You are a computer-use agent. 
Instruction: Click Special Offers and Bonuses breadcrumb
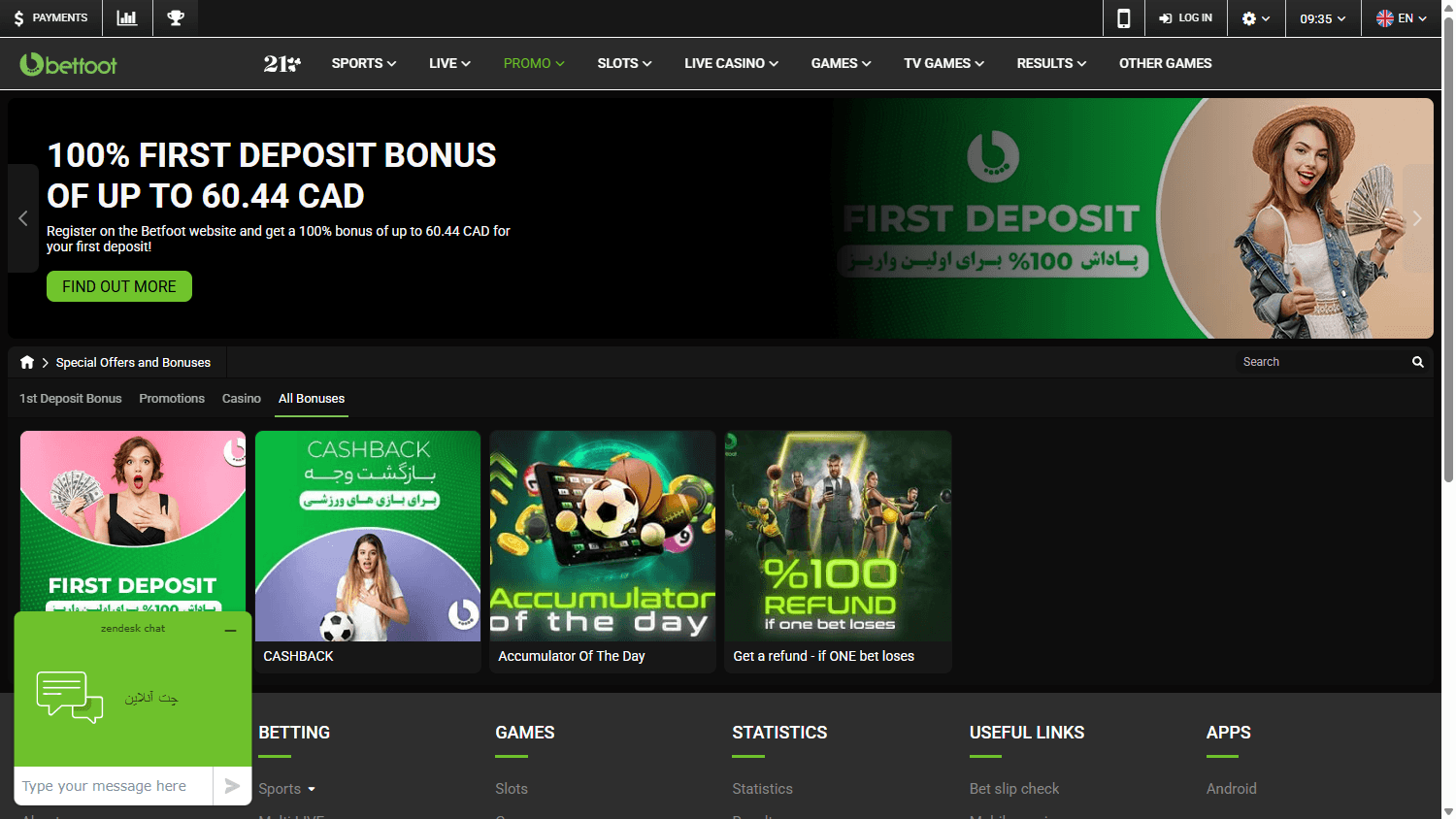pos(133,362)
